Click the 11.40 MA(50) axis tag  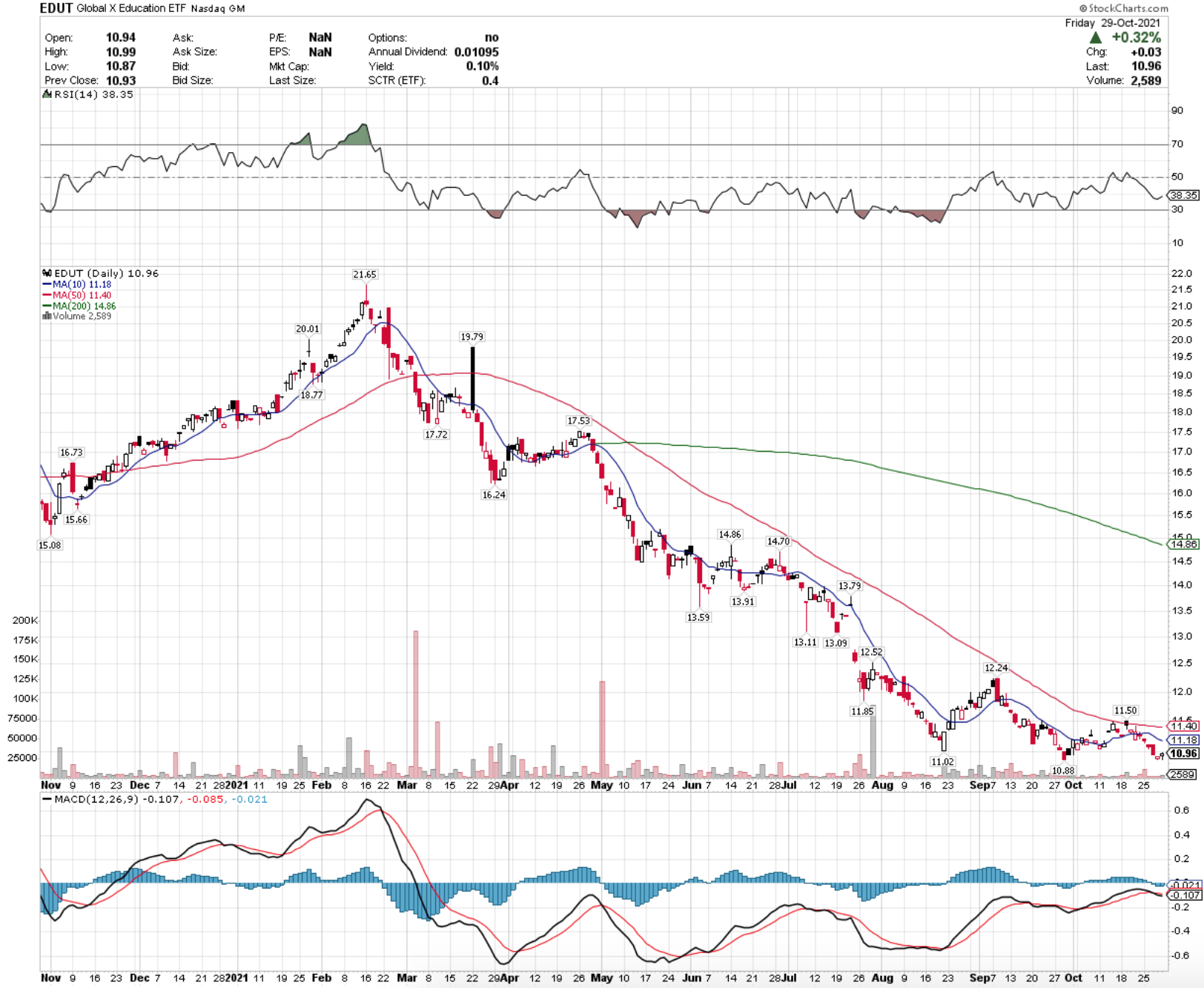1183,726
